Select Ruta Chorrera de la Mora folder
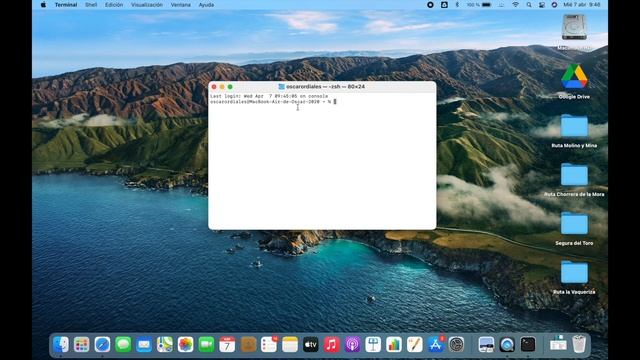640x360 pixels. coord(574,175)
